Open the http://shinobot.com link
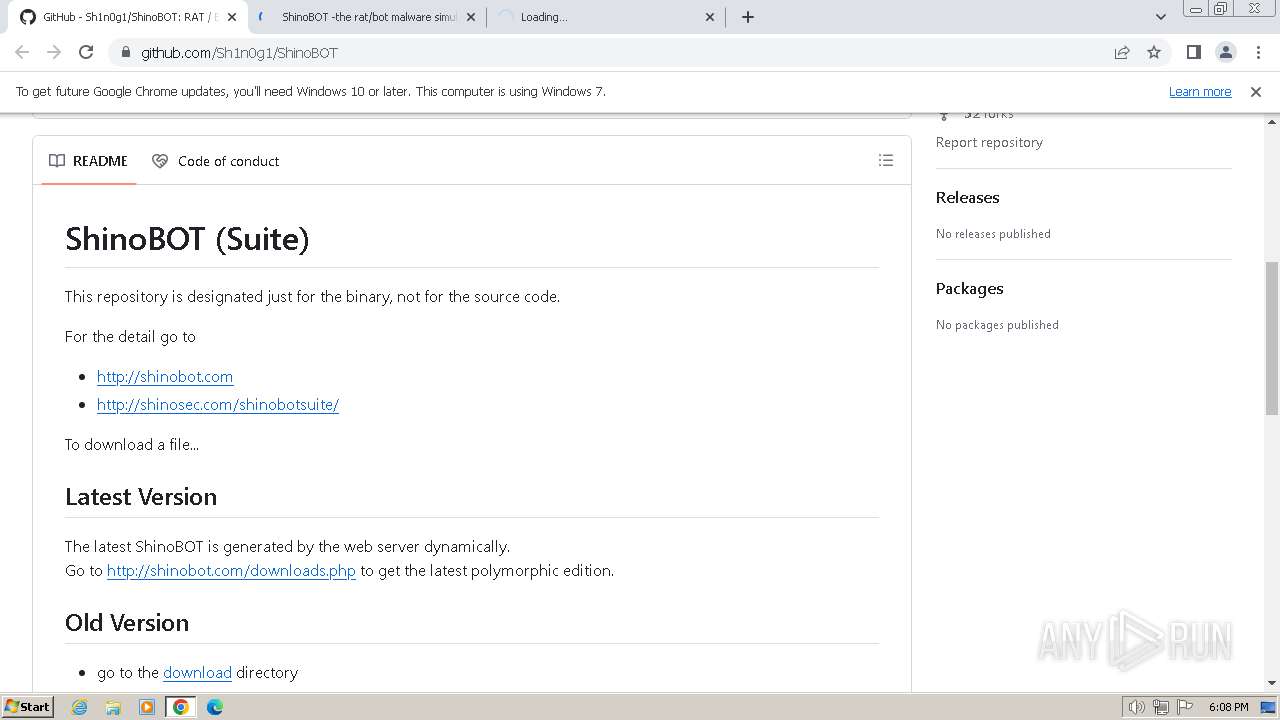The width and height of the screenshot is (1280, 720). tap(165, 376)
